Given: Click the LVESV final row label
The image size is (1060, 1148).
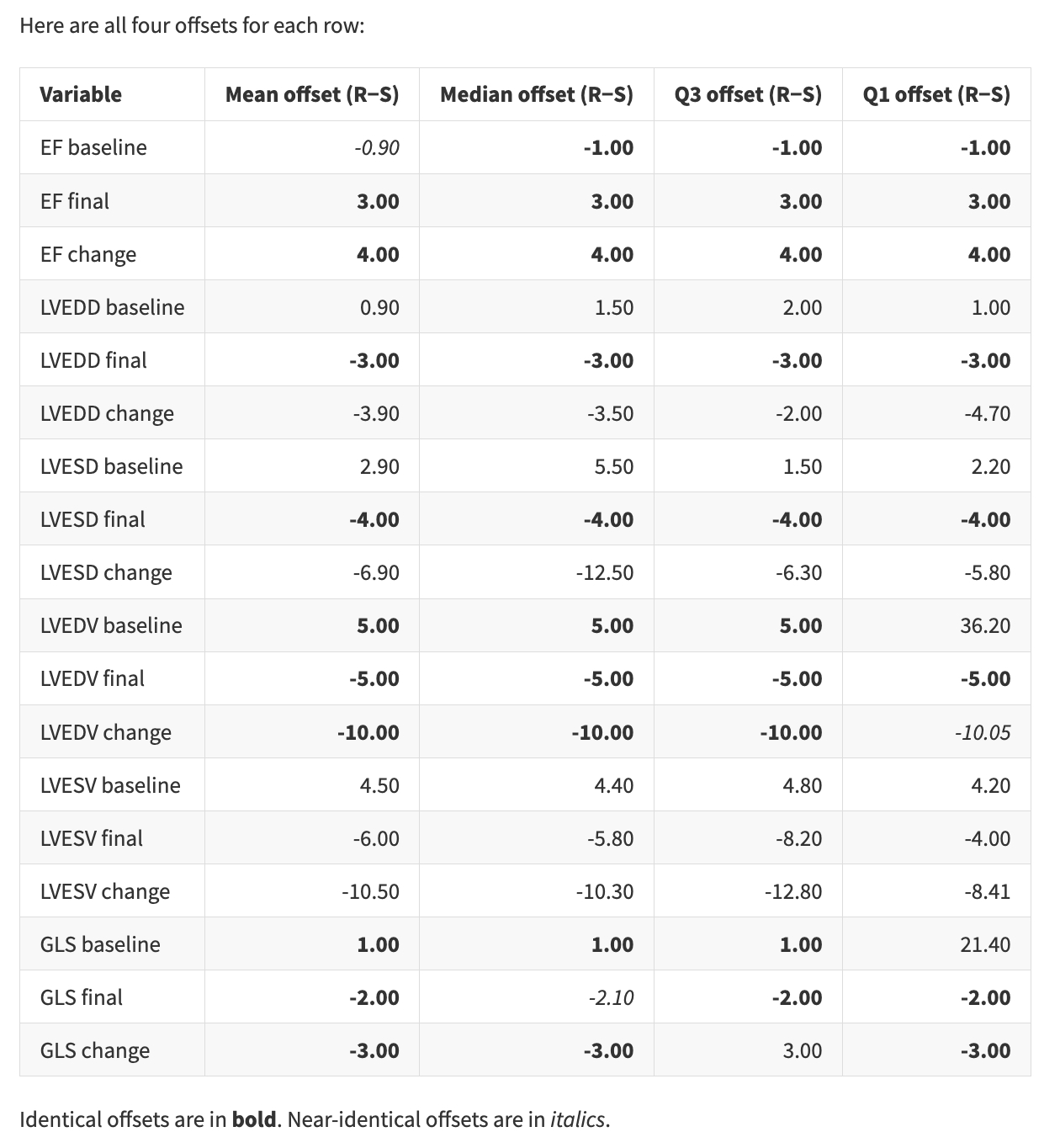Looking at the screenshot, I should click(x=92, y=838).
